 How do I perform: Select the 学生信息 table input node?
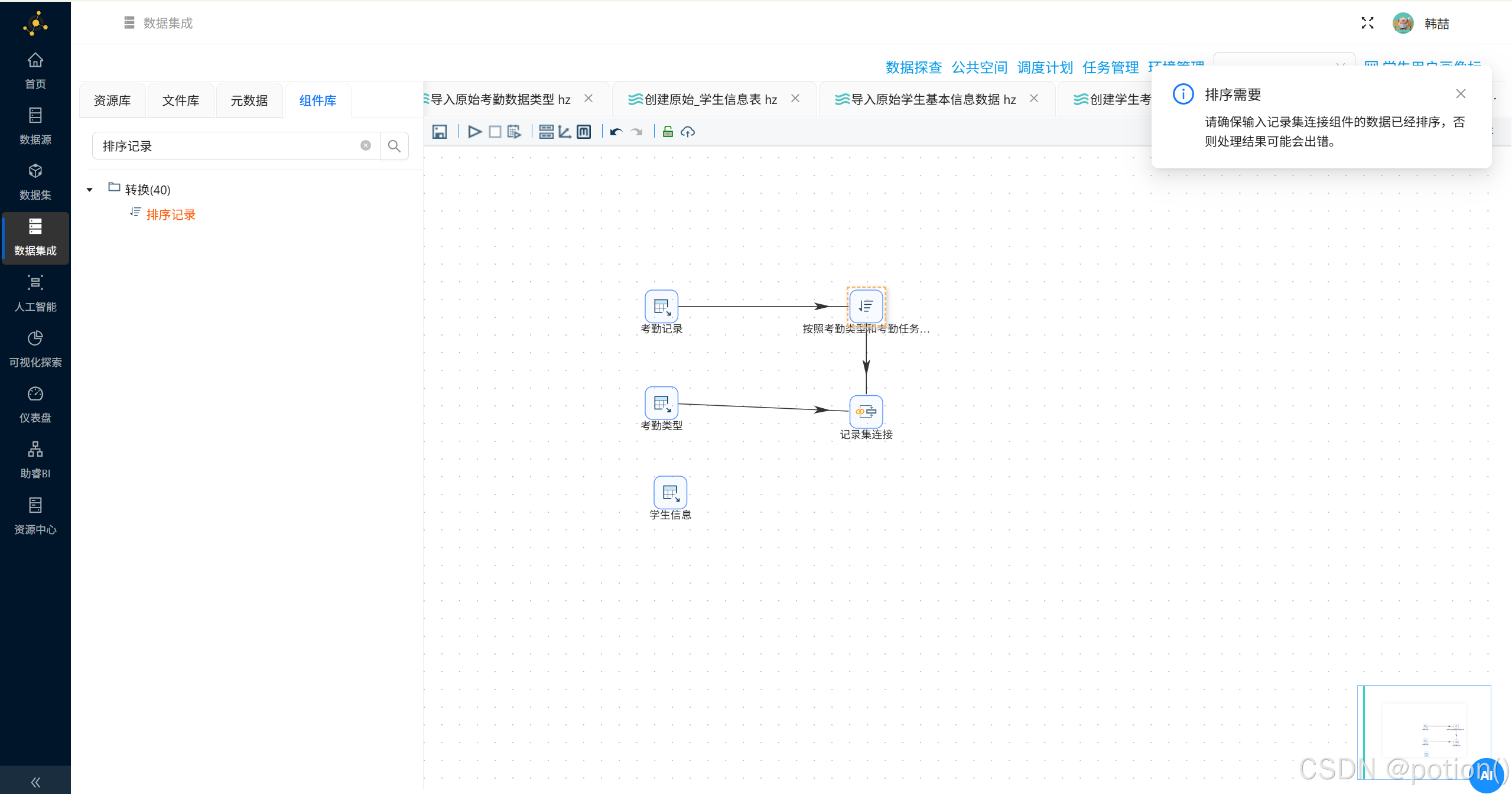670,492
